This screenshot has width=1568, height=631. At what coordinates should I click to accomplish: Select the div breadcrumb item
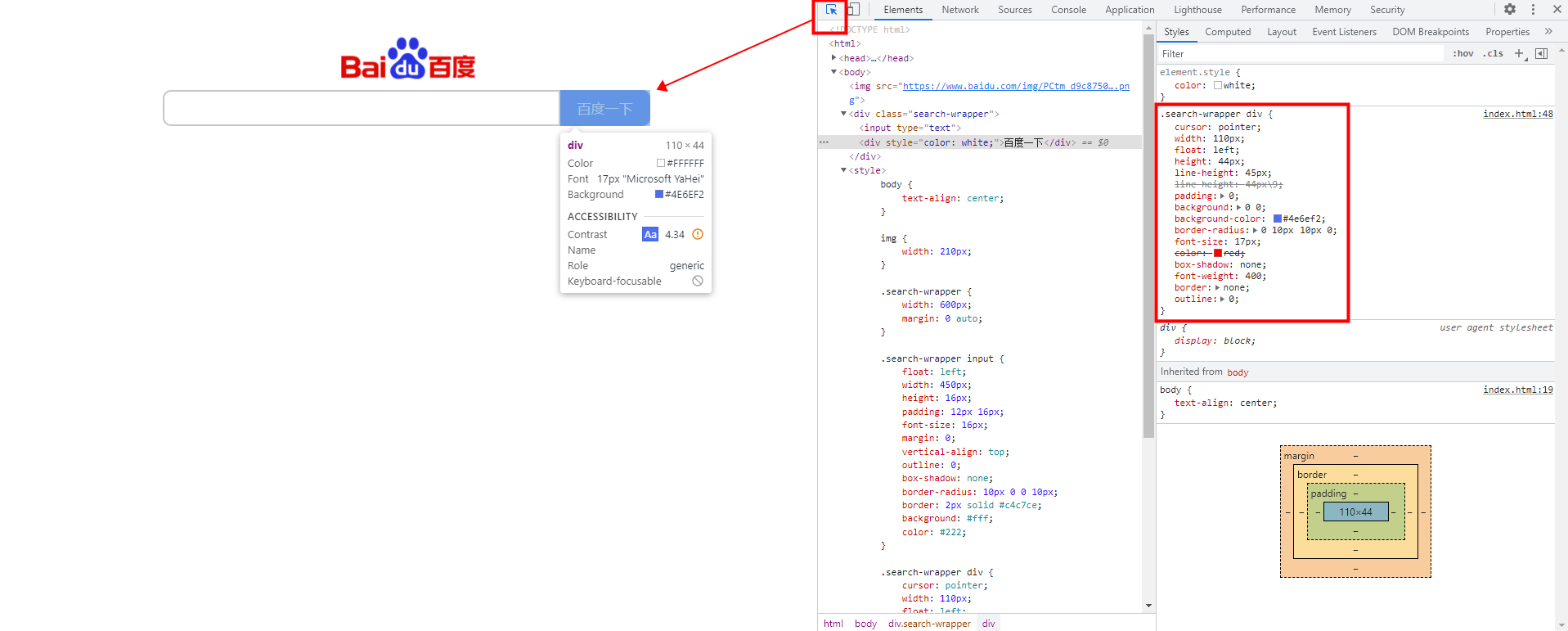pos(988,624)
